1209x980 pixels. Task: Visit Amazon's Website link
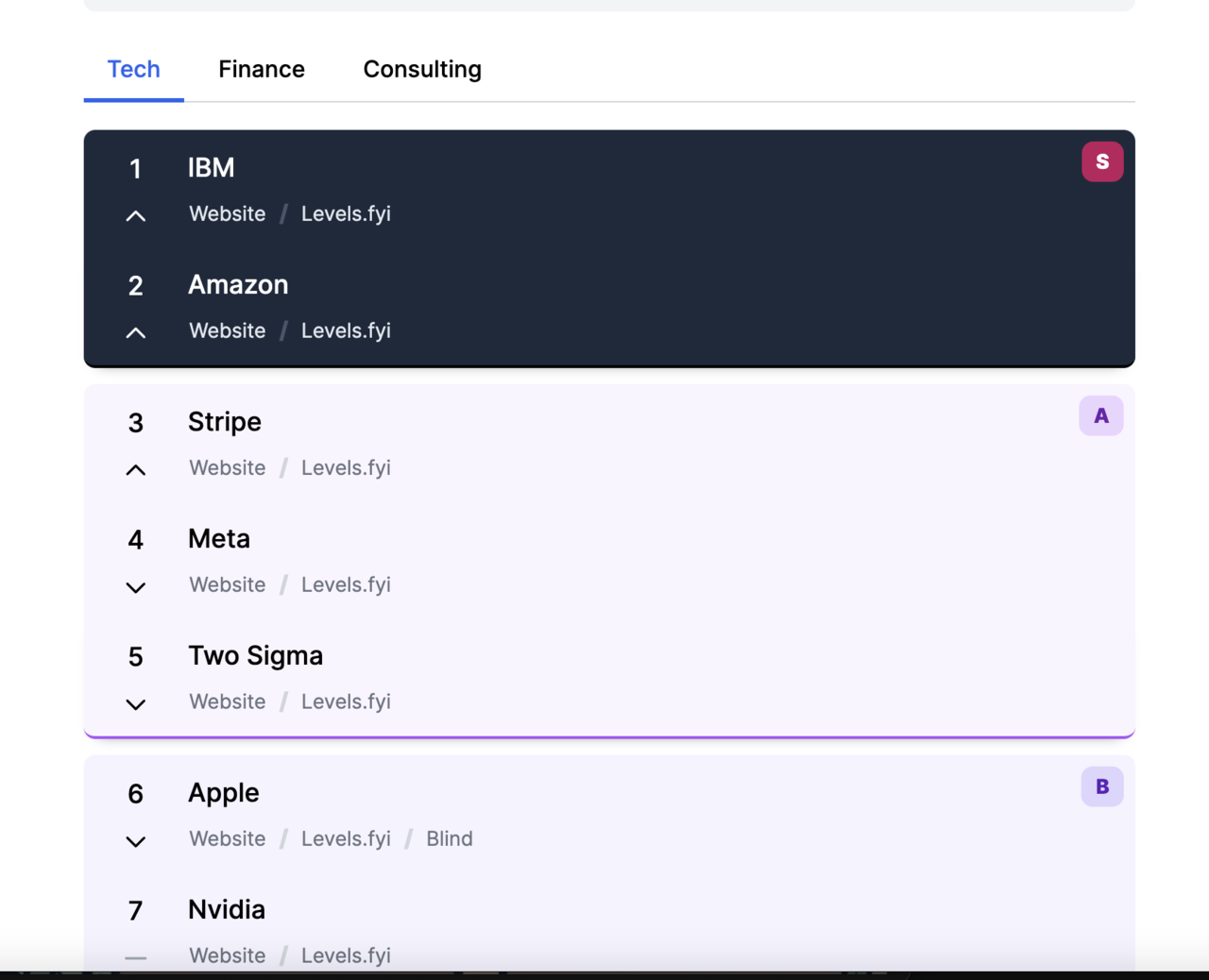[228, 330]
